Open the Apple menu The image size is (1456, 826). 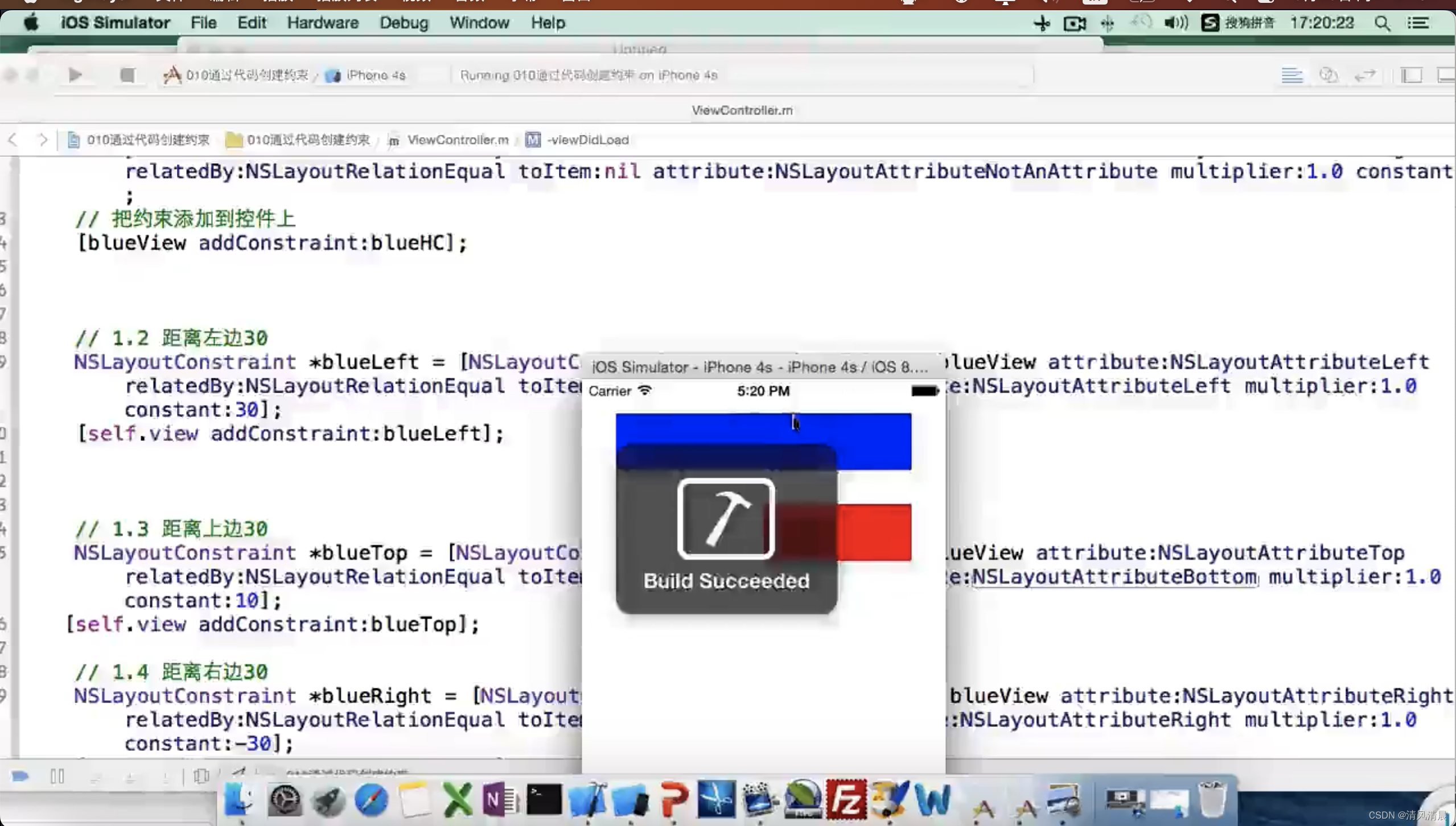tap(31, 23)
